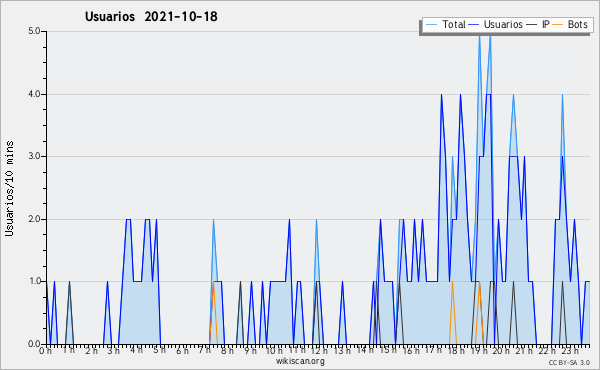Click the "13 h" hour label
Viewport: 600px width, 370px height.
342,351
